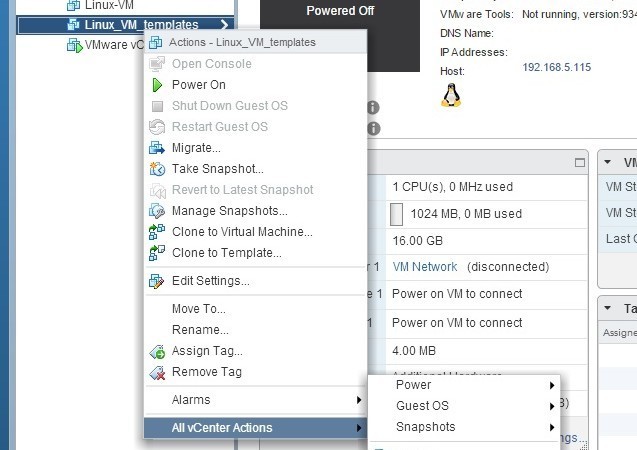Open Guest OS in the submenu
This screenshot has height=450, width=637.
[464, 406]
